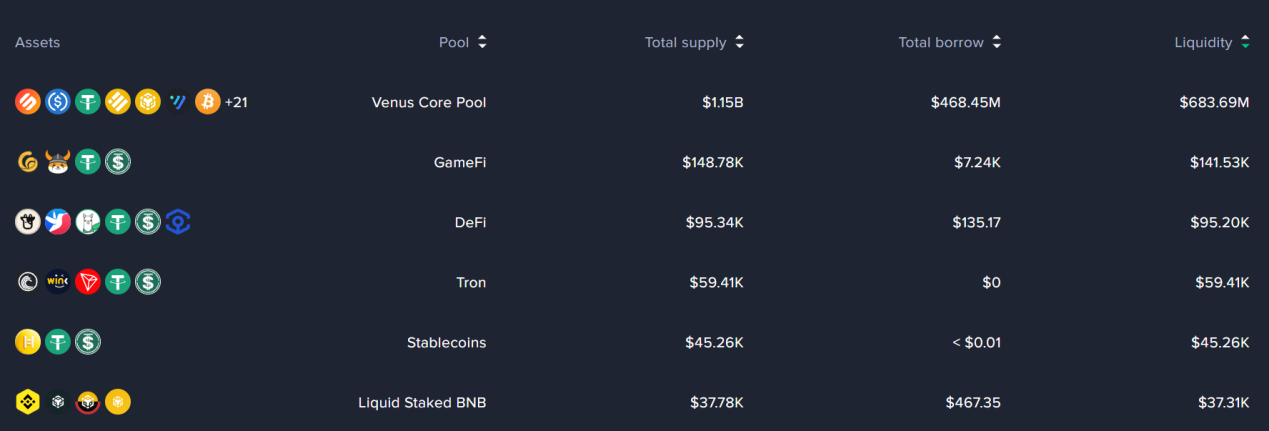The width and height of the screenshot is (1269, 431).
Task: Click the USDC icon in Venus Core Pool row
Action: 58,102
